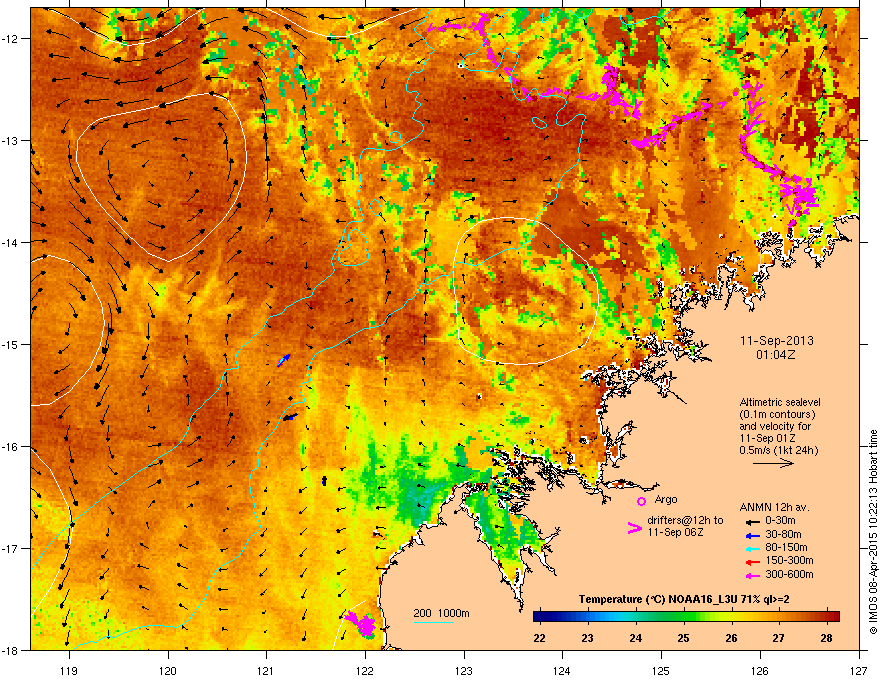Image resolution: width=880 pixels, height=680 pixels.
Task: Click the magenta drifters arrowhead legend symbol
Action: click(x=634, y=528)
